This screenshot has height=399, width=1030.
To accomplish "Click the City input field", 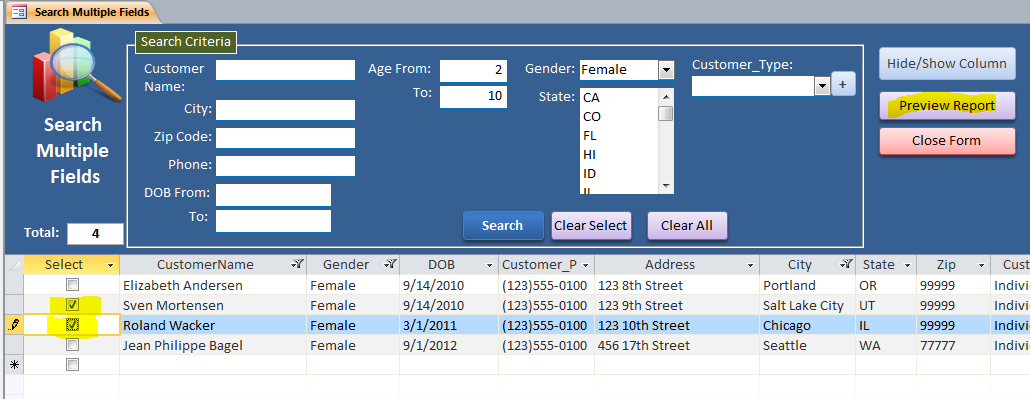I will tap(285, 110).
